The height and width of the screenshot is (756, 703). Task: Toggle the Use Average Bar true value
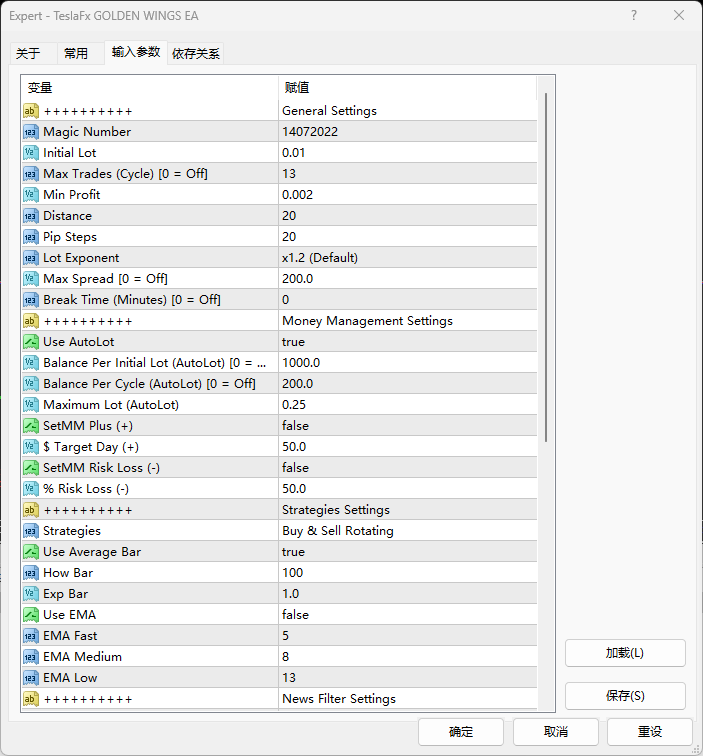click(x=406, y=552)
